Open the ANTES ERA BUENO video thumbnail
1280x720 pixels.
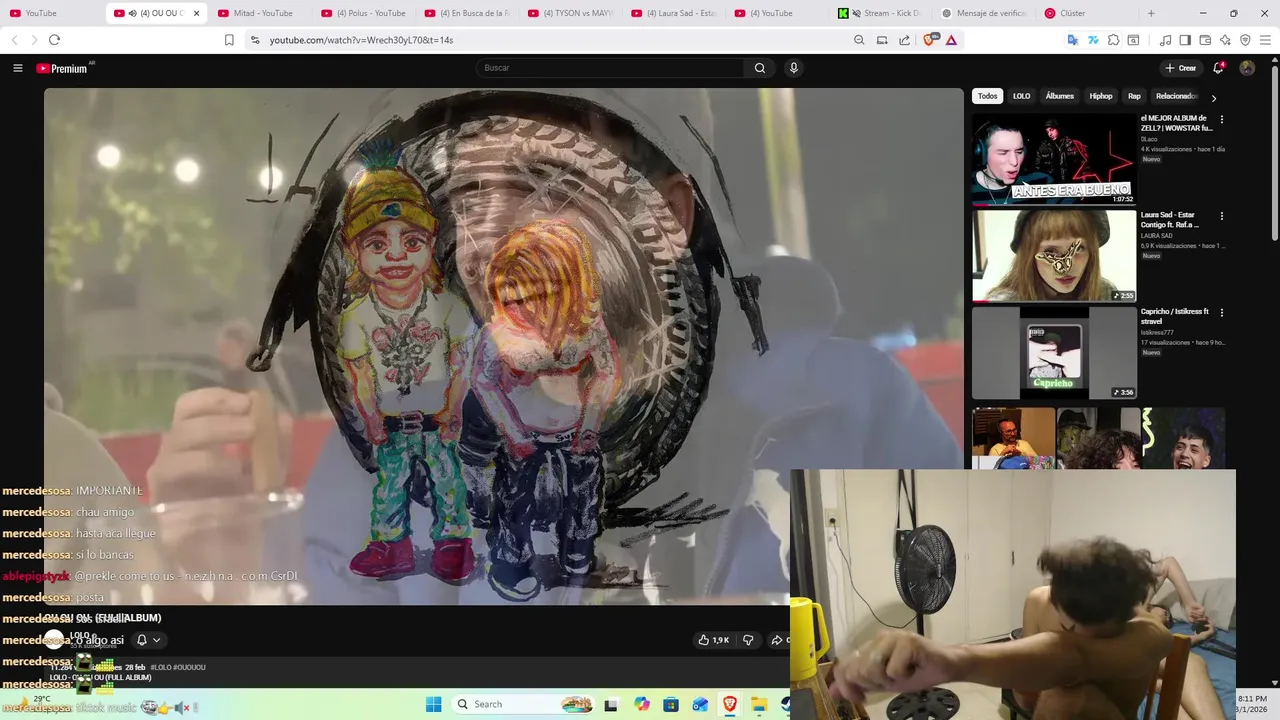click(1054, 159)
